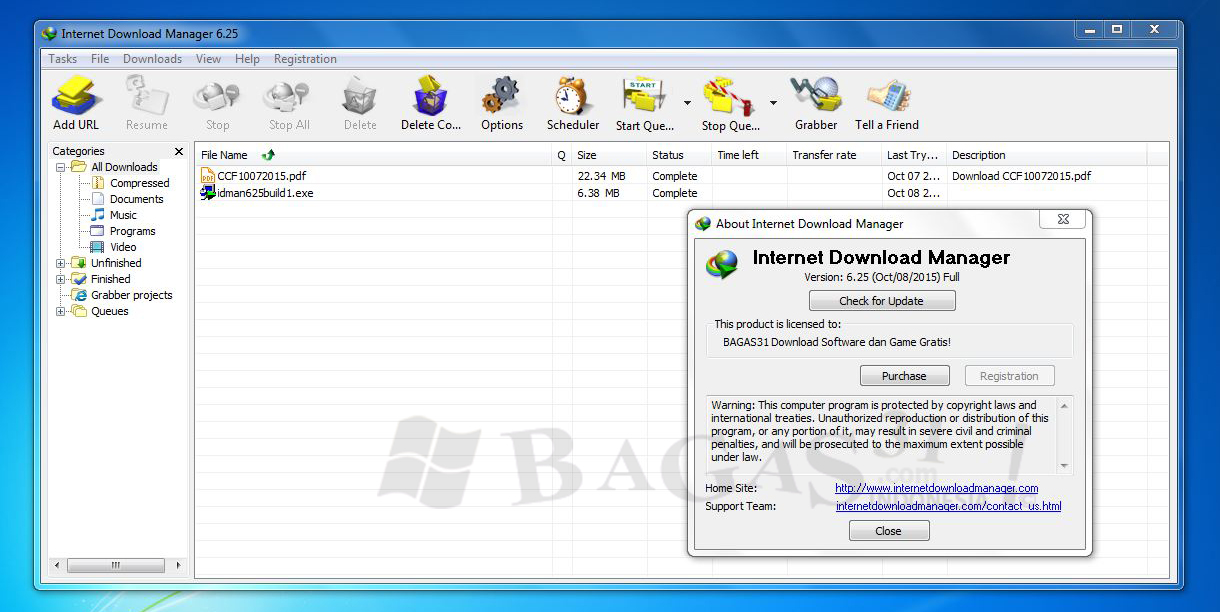
Task: Open the contact_us.html support link
Action: (x=948, y=506)
